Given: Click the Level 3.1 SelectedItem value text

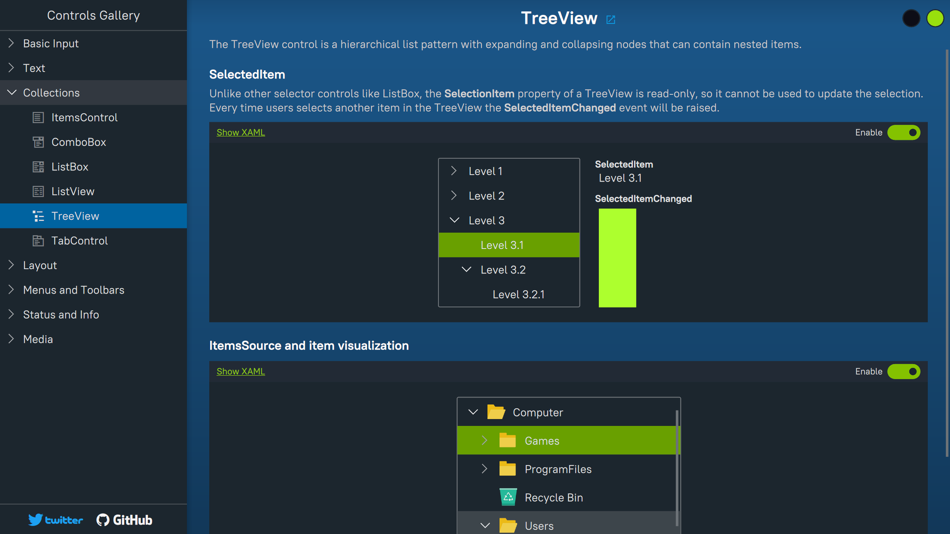Looking at the screenshot, I should tap(620, 178).
